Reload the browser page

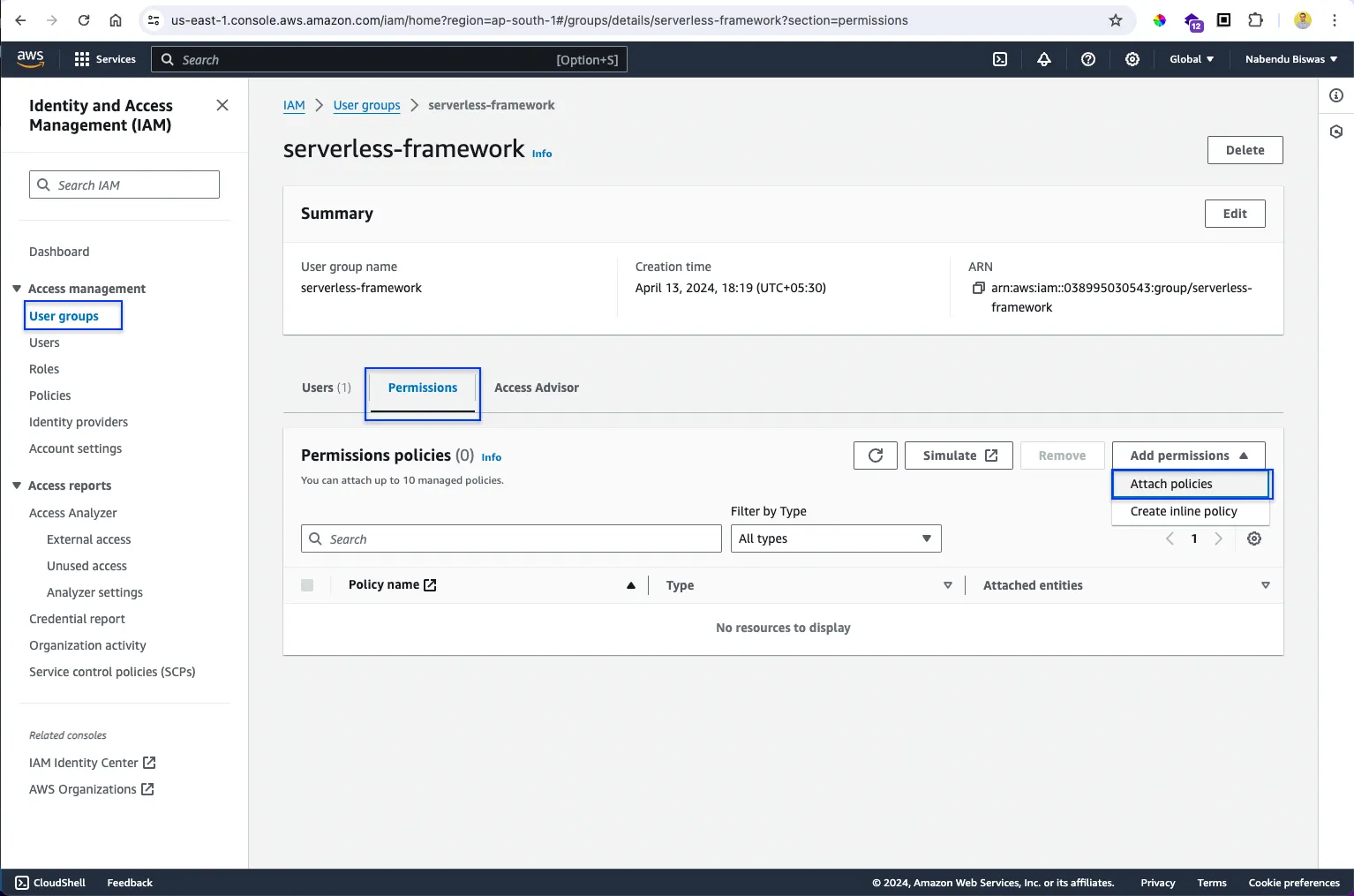[x=84, y=20]
